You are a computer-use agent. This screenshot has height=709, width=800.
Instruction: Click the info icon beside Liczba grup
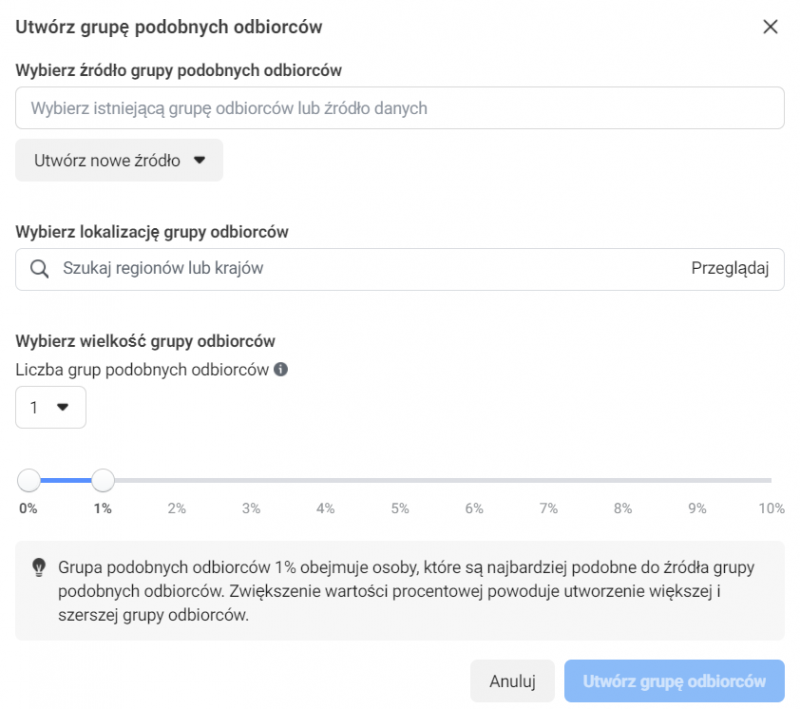pos(281,369)
